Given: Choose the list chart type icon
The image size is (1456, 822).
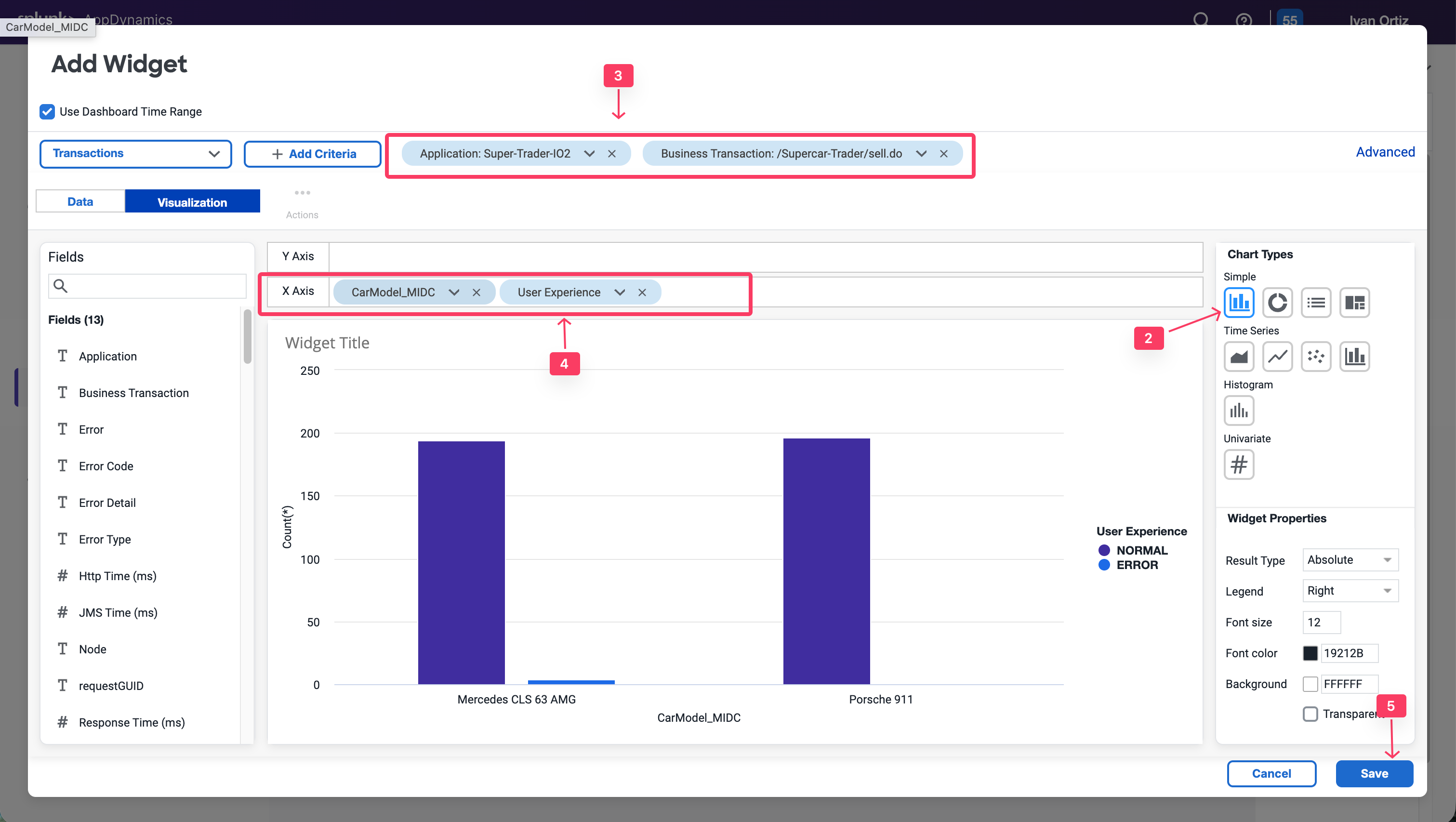Looking at the screenshot, I should pyautogui.click(x=1316, y=303).
